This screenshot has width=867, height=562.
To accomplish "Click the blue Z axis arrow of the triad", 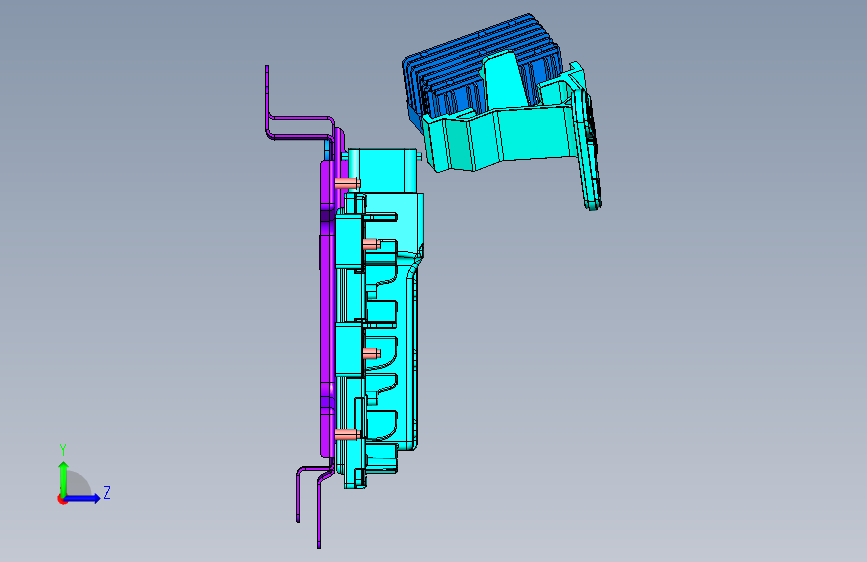I will [83, 498].
